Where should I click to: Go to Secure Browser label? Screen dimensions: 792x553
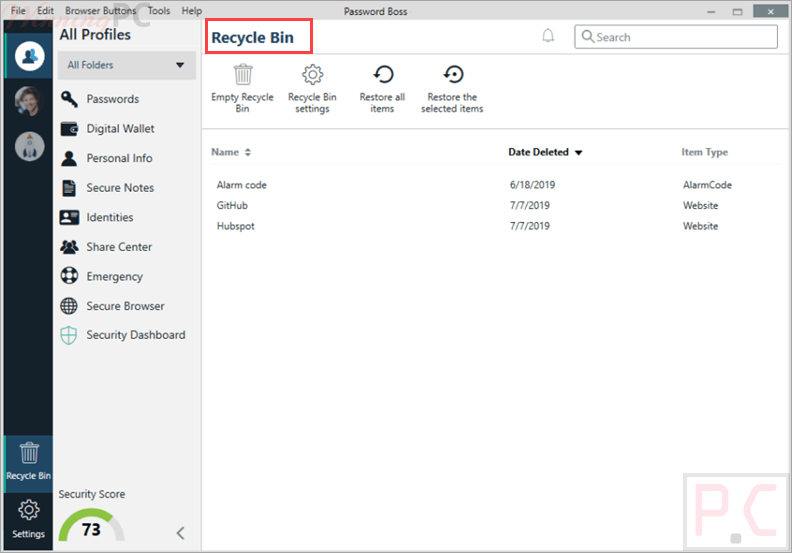(125, 306)
